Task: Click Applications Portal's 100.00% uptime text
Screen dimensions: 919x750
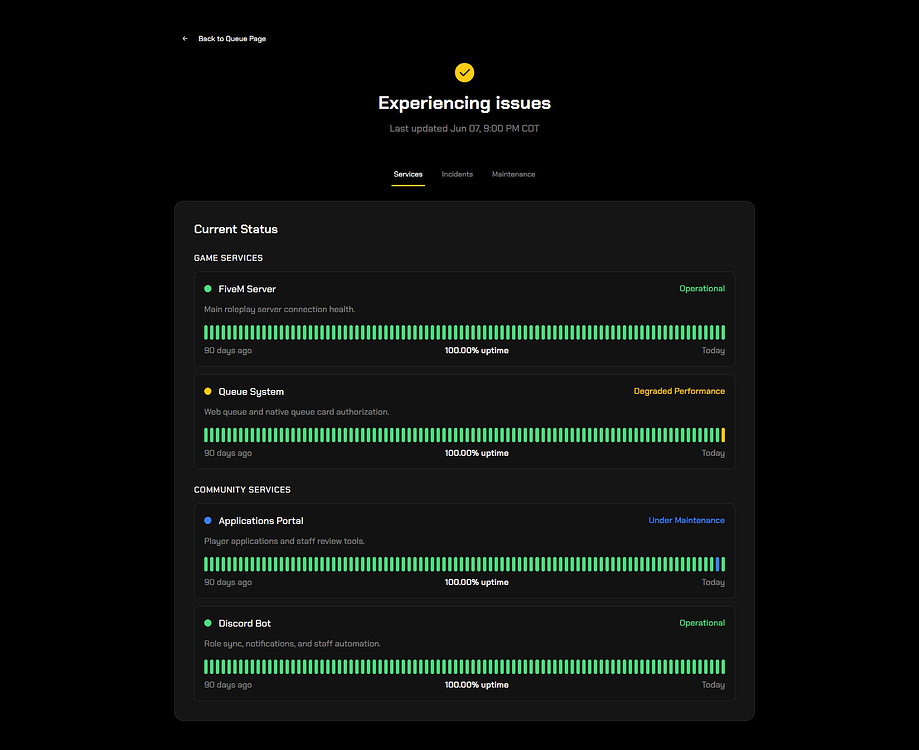Action: coord(476,582)
